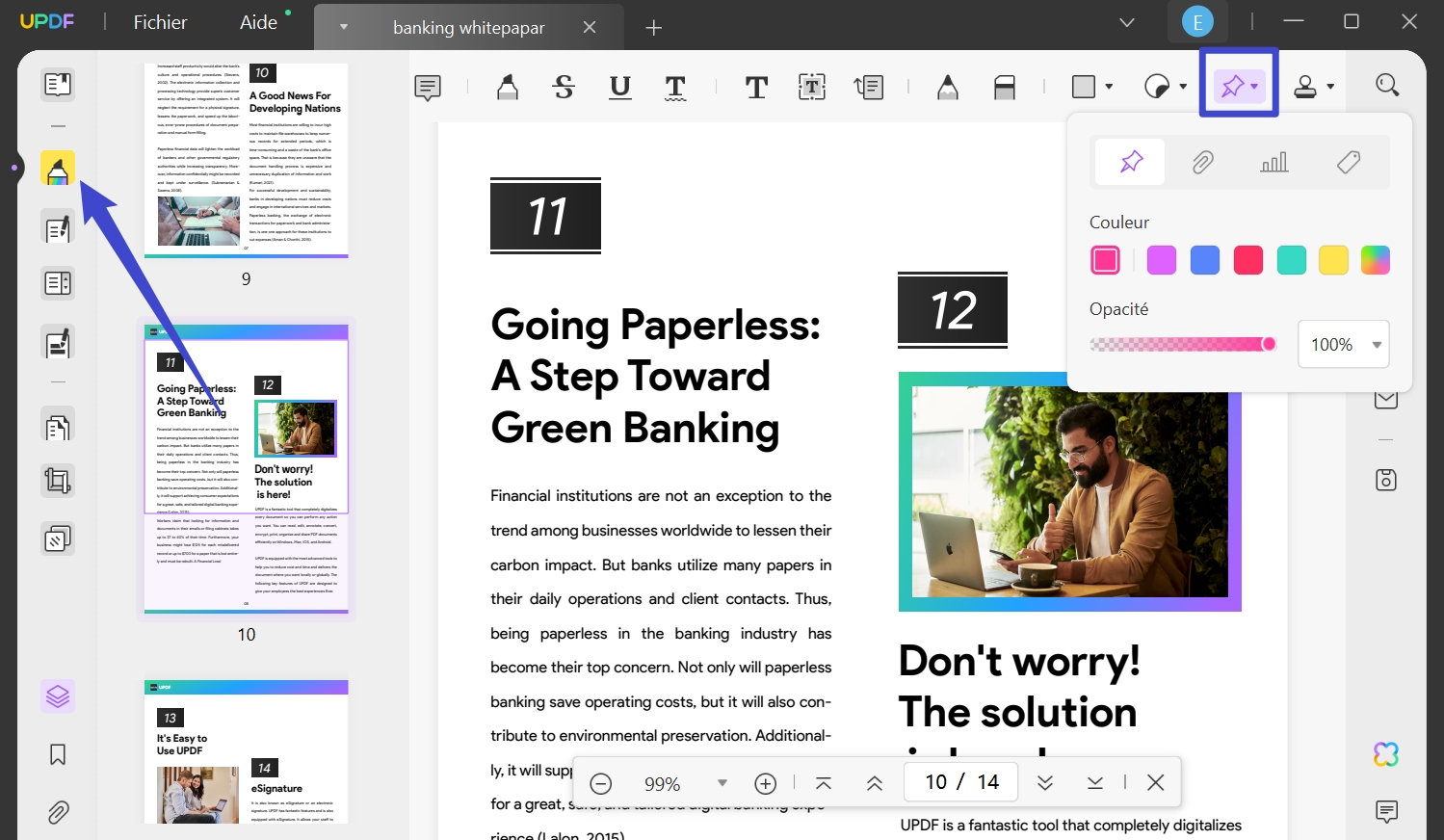Switch to the paperclip attachment tab
1444x840 pixels.
click(x=1201, y=162)
